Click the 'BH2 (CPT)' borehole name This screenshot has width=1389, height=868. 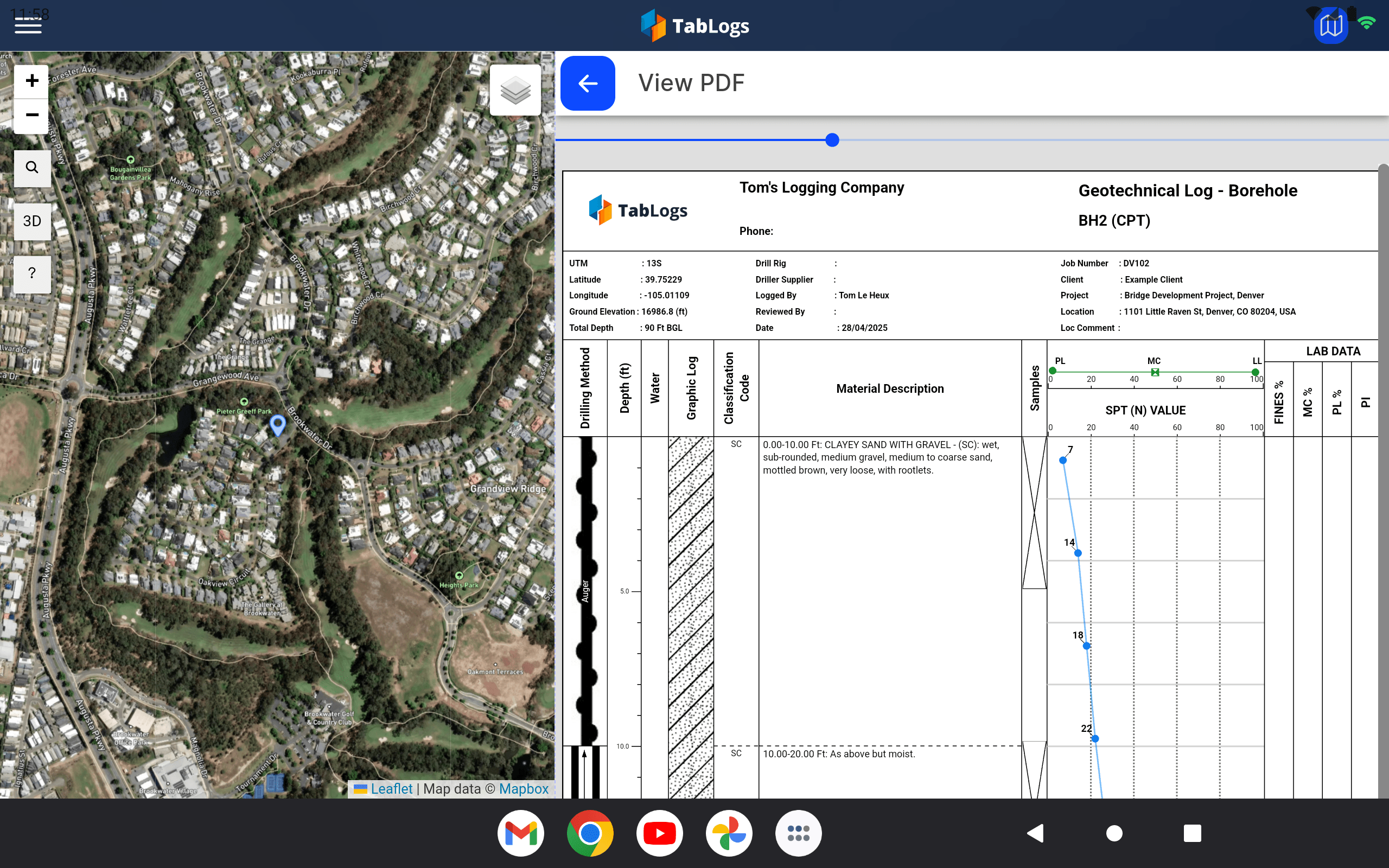point(1114,220)
